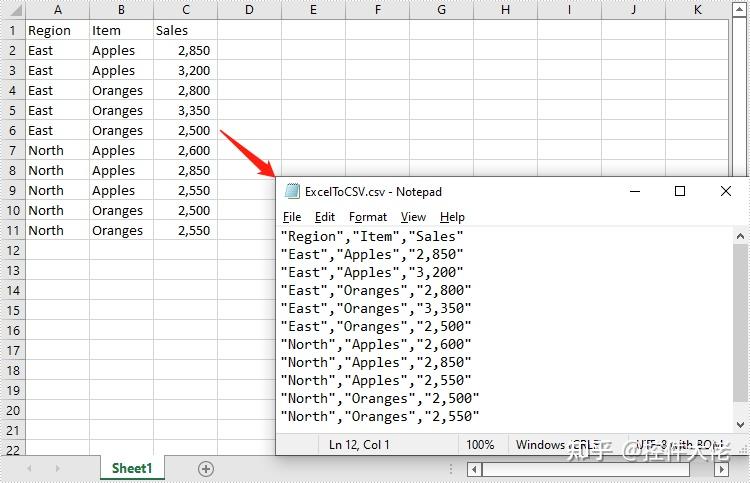Click the Notepad line "North","Apples","2,600"
The width and height of the screenshot is (750, 483).
(x=376, y=344)
